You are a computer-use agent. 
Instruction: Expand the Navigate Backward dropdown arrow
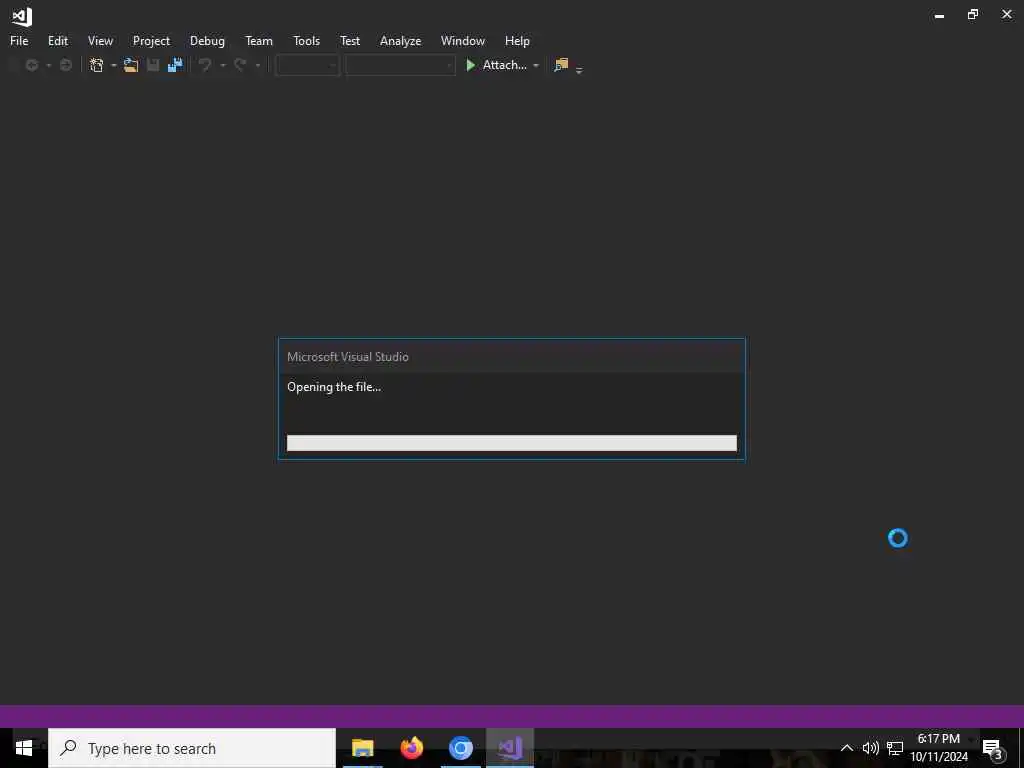click(x=48, y=65)
